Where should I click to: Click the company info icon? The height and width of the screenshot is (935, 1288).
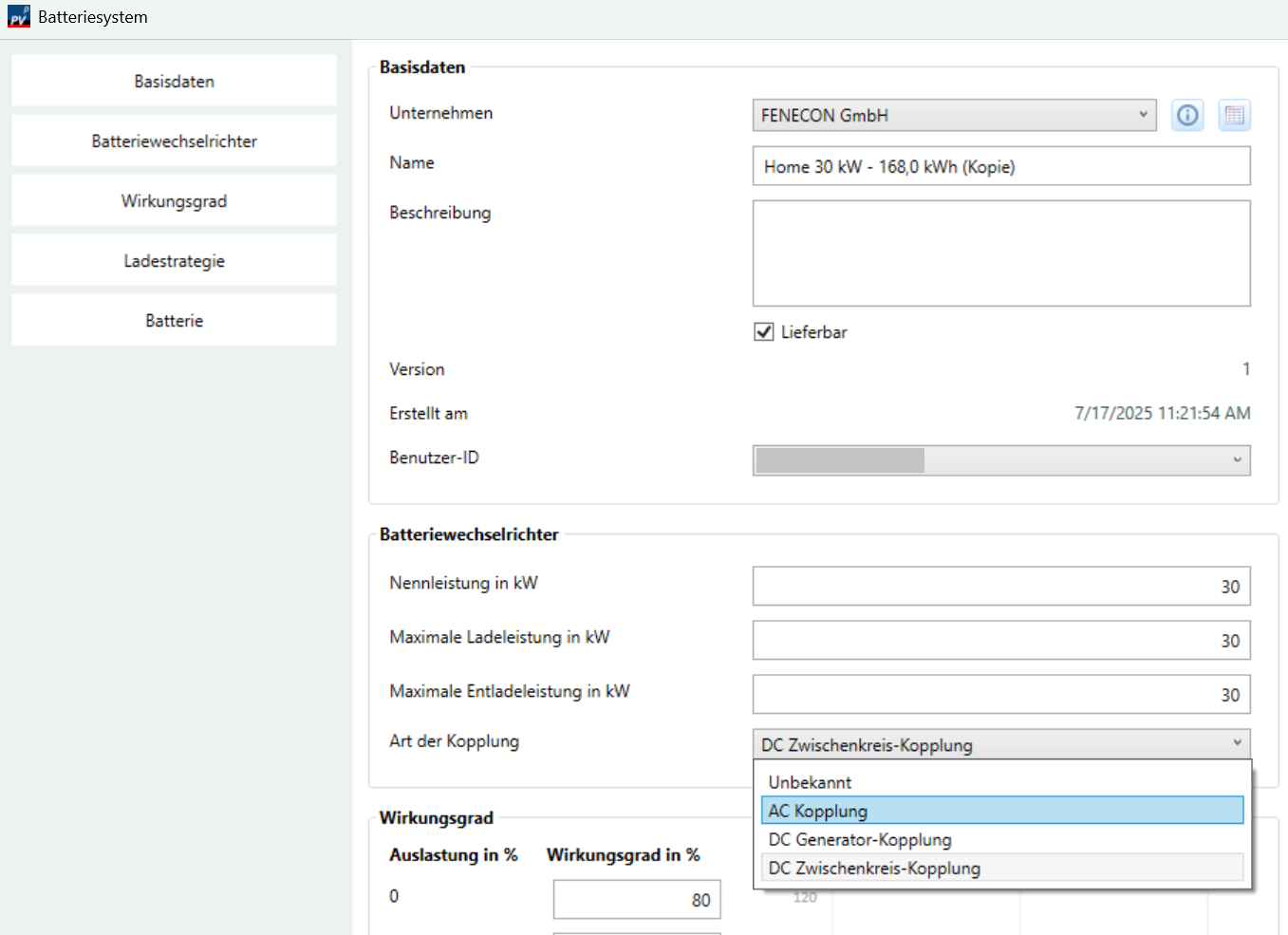pos(1187,116)
